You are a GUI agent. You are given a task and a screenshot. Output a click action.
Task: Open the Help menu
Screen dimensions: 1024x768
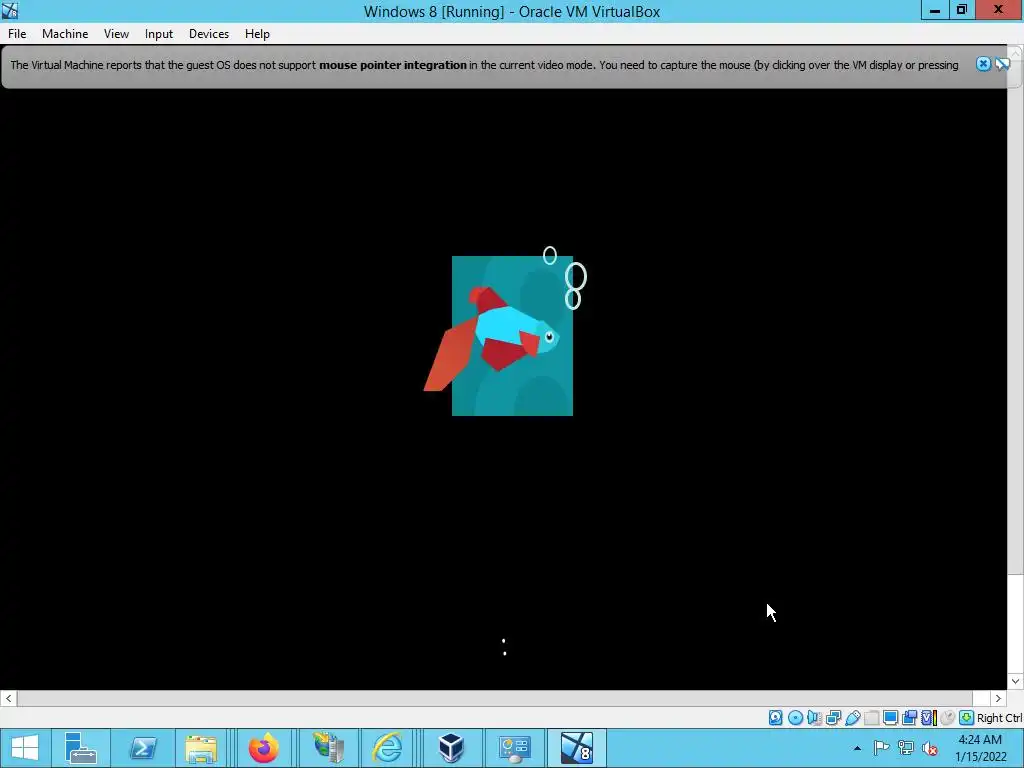click(x=257, y=34)
